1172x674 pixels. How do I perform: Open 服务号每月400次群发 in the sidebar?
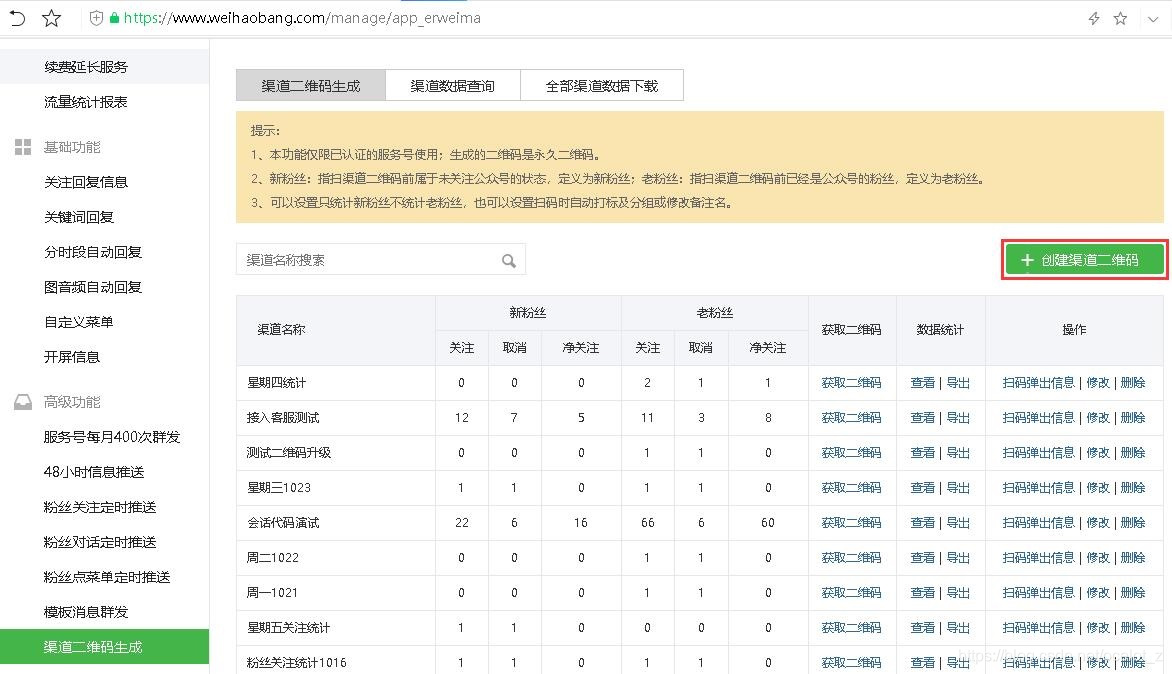pos(112,437)
